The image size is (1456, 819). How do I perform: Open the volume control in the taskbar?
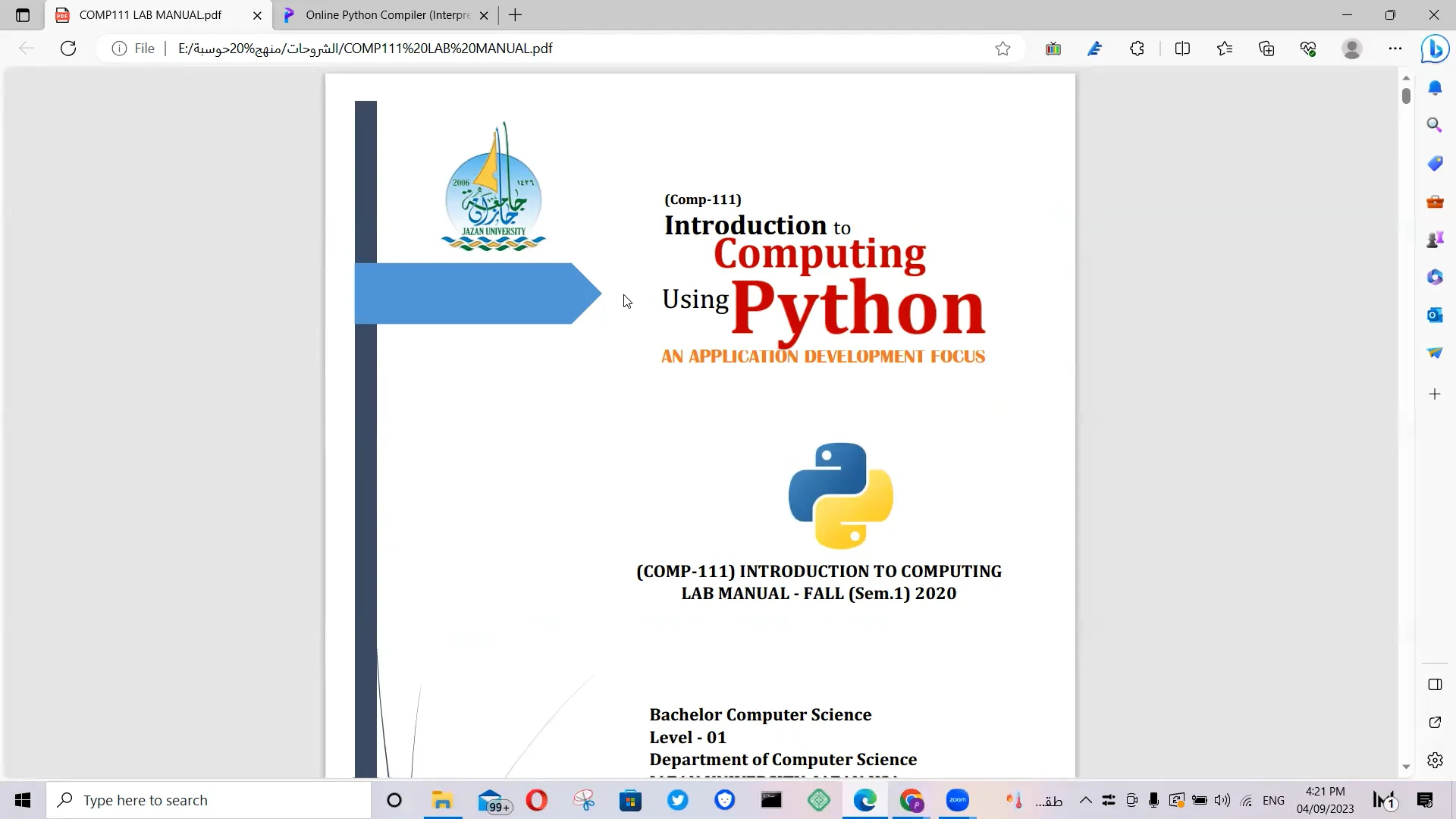point(1221,800)
